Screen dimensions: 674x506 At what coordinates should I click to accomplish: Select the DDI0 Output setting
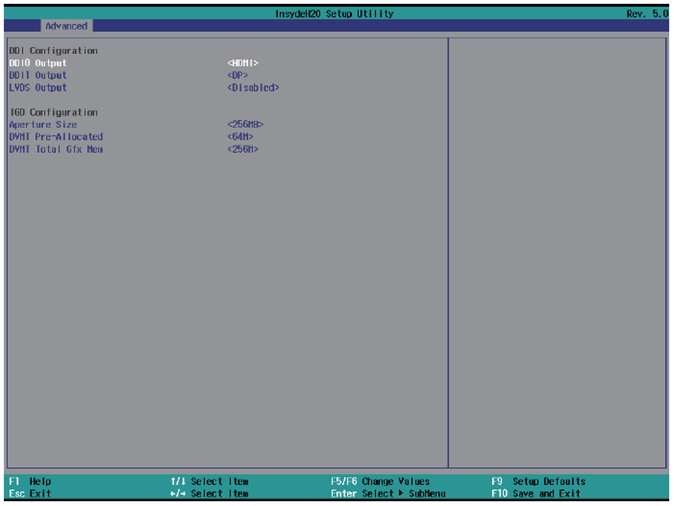point(38,63)
